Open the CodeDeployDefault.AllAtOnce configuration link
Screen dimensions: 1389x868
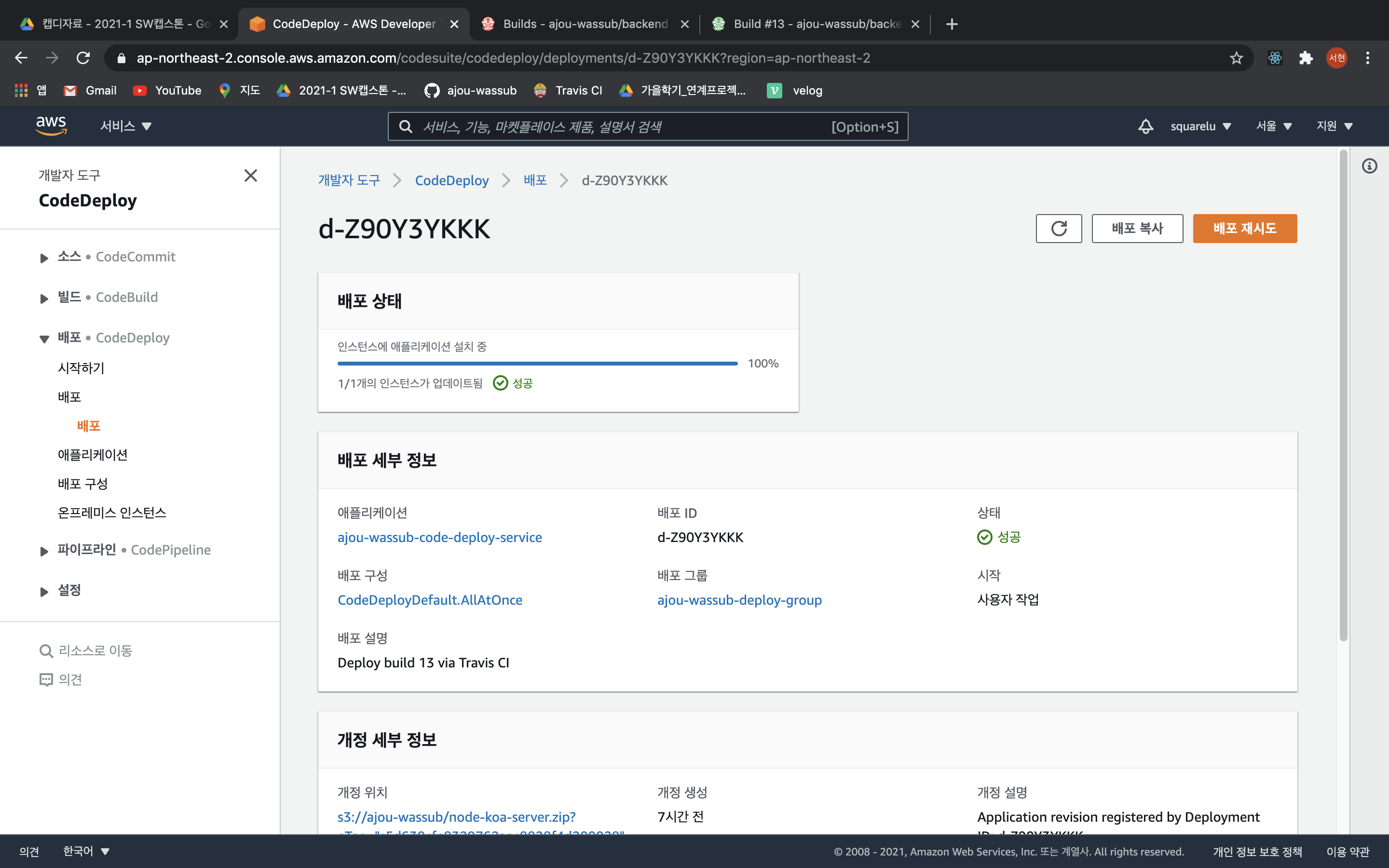pyautogui.click(x=430, y=599)
